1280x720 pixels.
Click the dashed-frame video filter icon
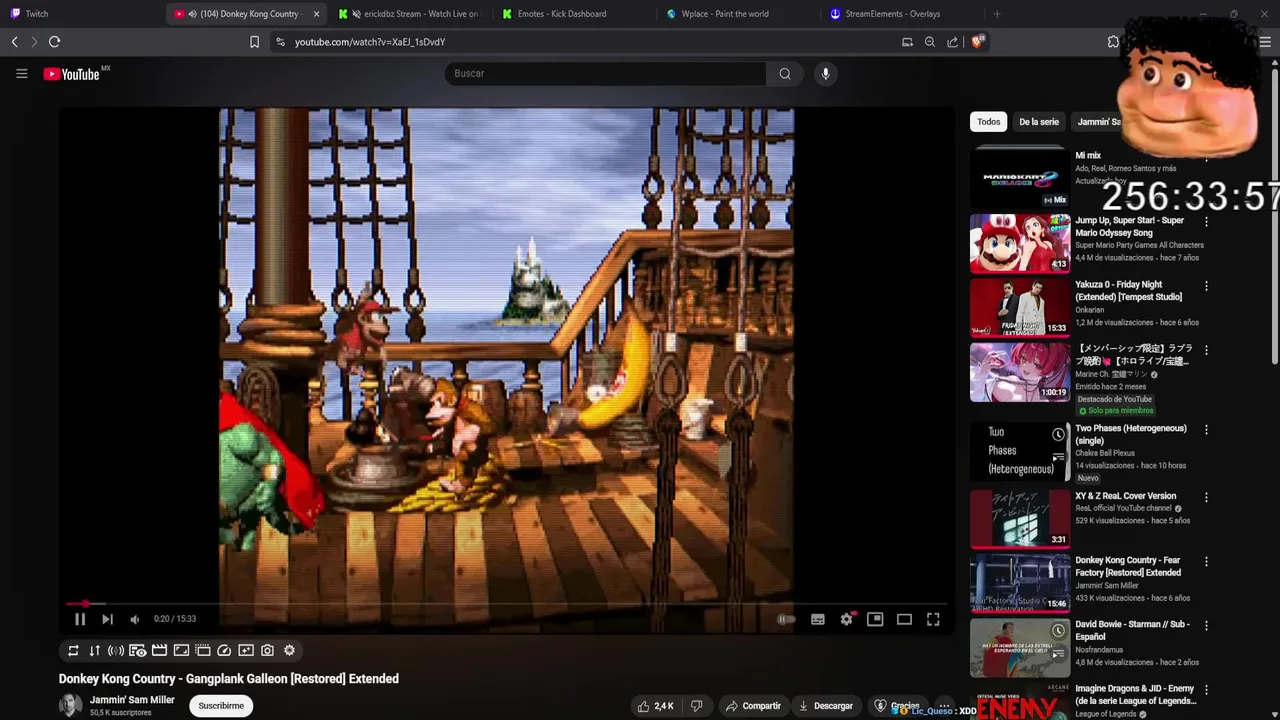203,650
